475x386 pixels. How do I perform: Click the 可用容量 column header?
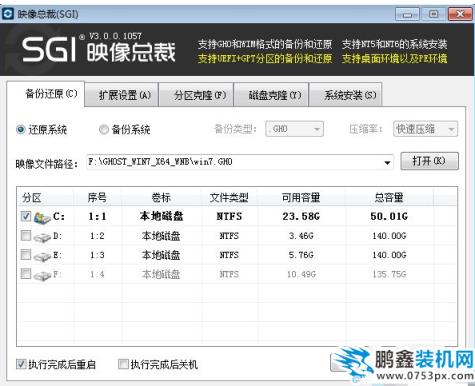301,198
